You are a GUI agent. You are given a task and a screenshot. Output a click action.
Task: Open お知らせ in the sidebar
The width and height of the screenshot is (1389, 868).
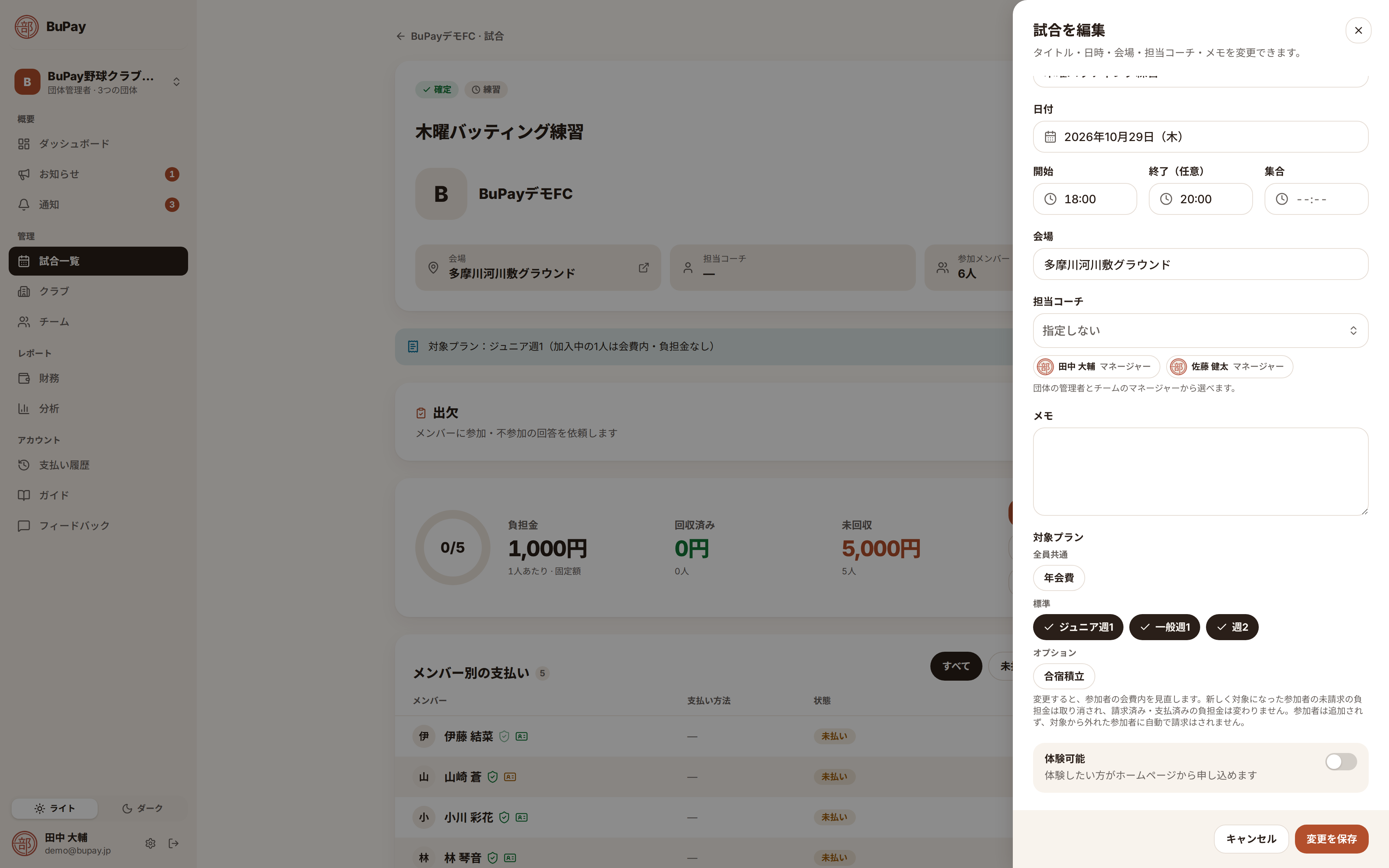tap(98, 174)
